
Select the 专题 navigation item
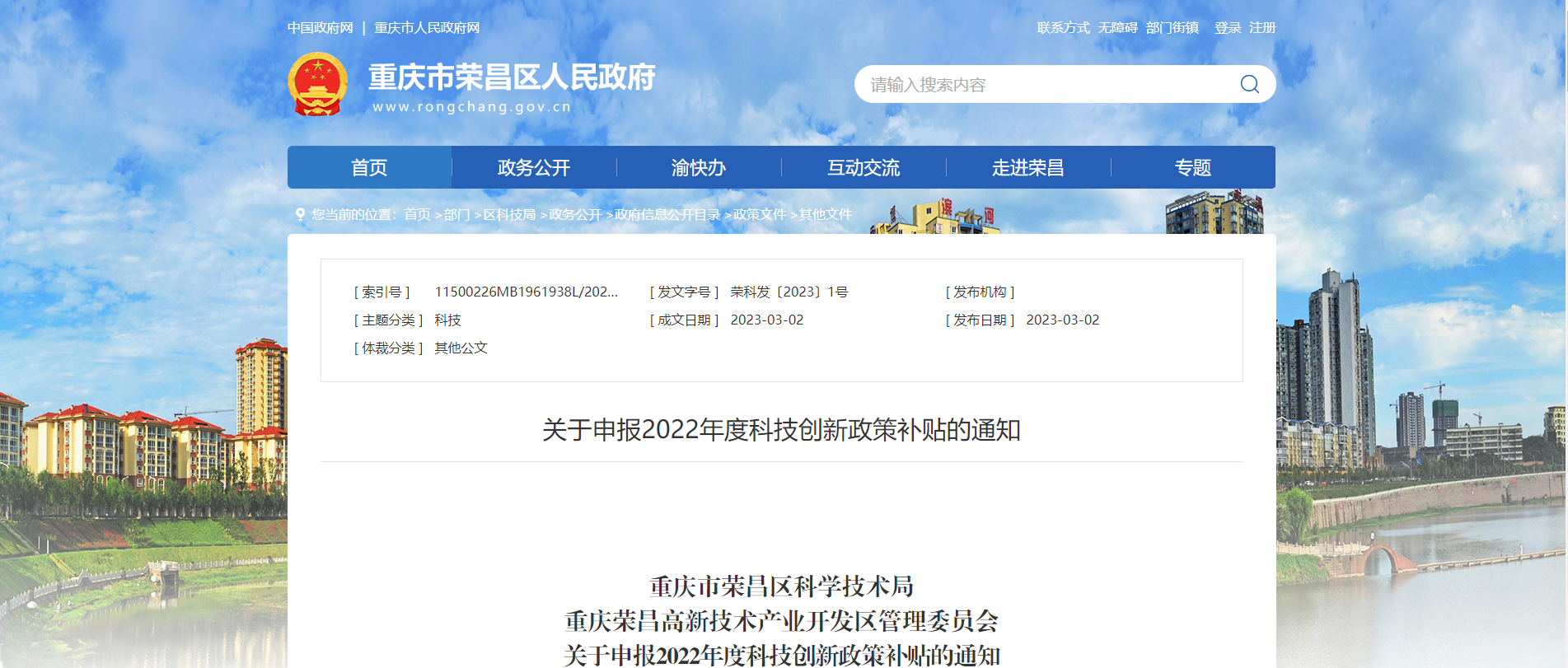tap(1193, 168)
